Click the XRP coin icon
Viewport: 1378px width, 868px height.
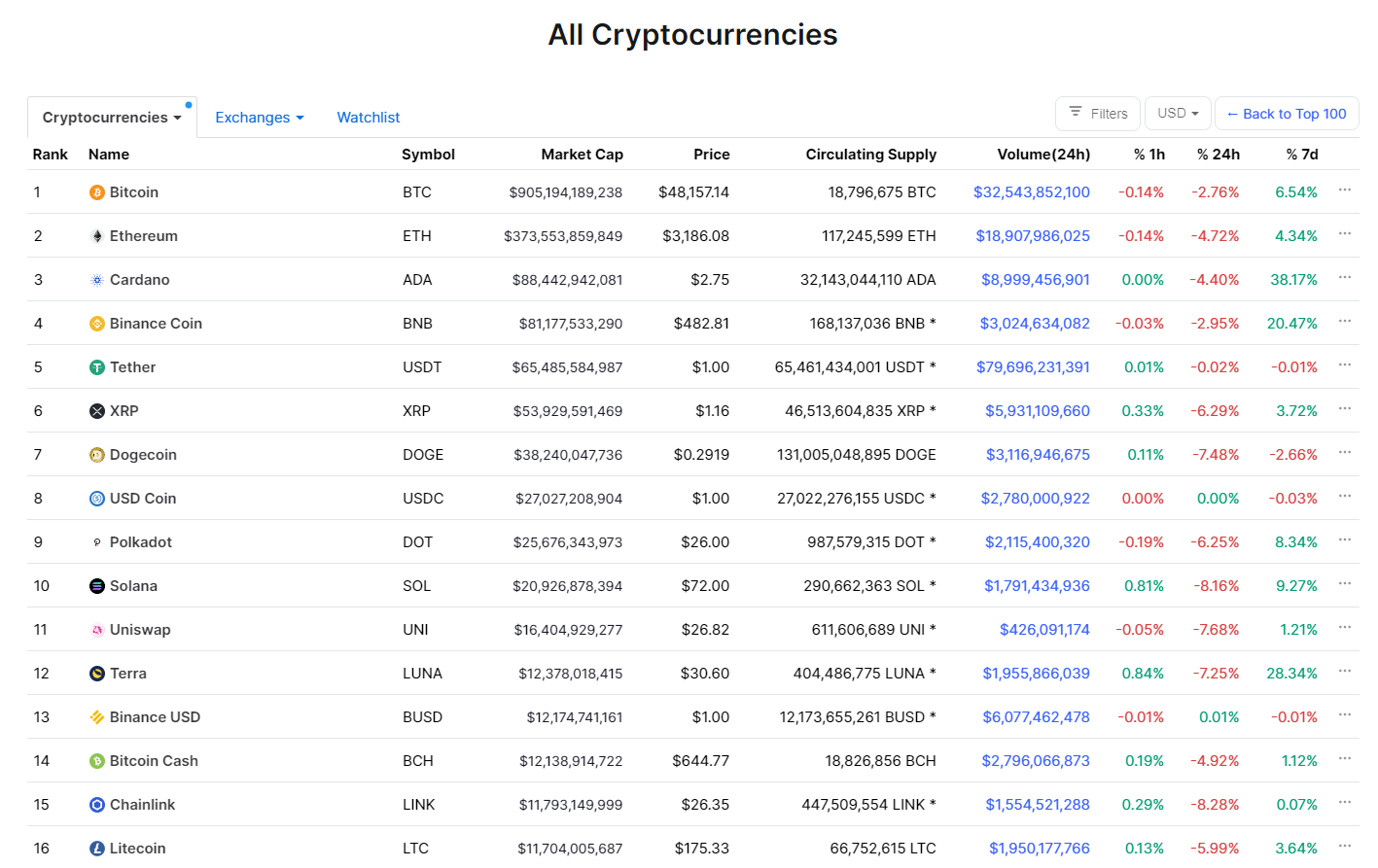[97, 411]
